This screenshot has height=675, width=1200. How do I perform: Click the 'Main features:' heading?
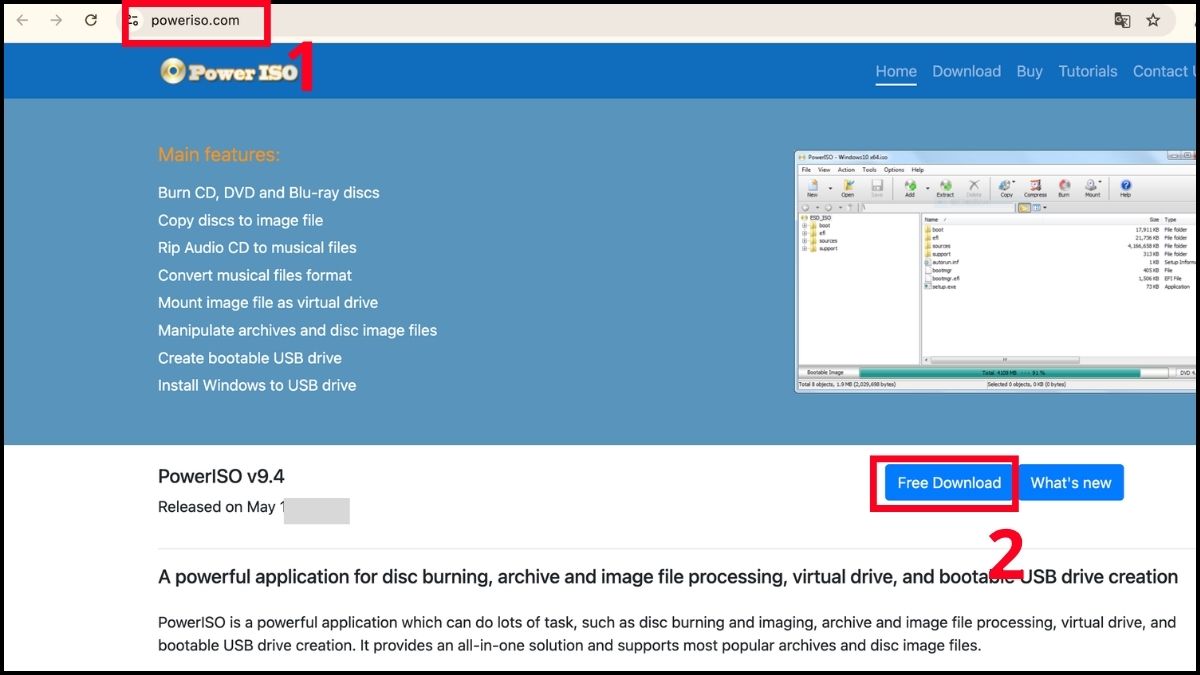coord(219,155)
